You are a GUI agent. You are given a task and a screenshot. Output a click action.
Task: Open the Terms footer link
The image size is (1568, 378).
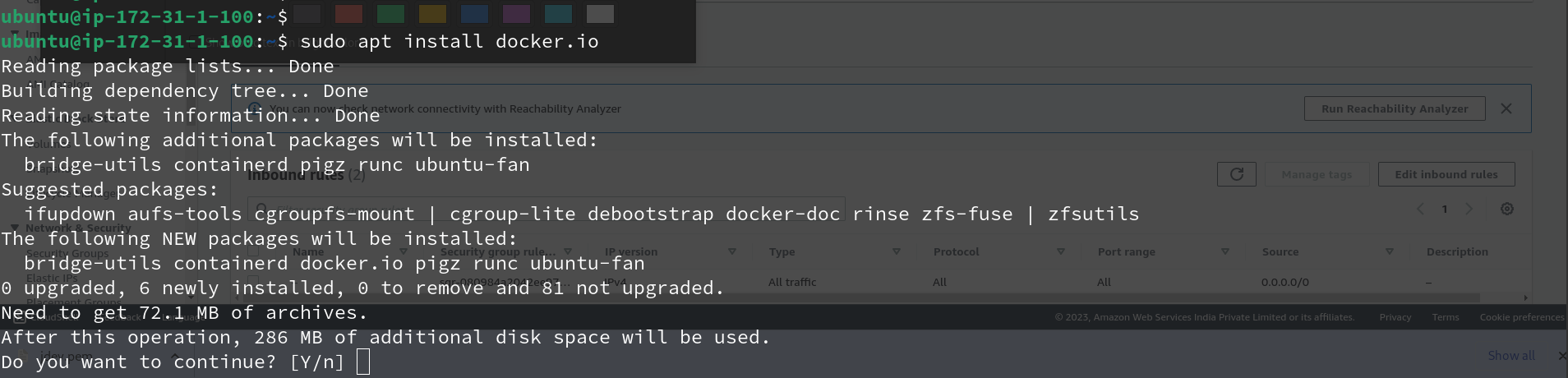click(1445, 317)
